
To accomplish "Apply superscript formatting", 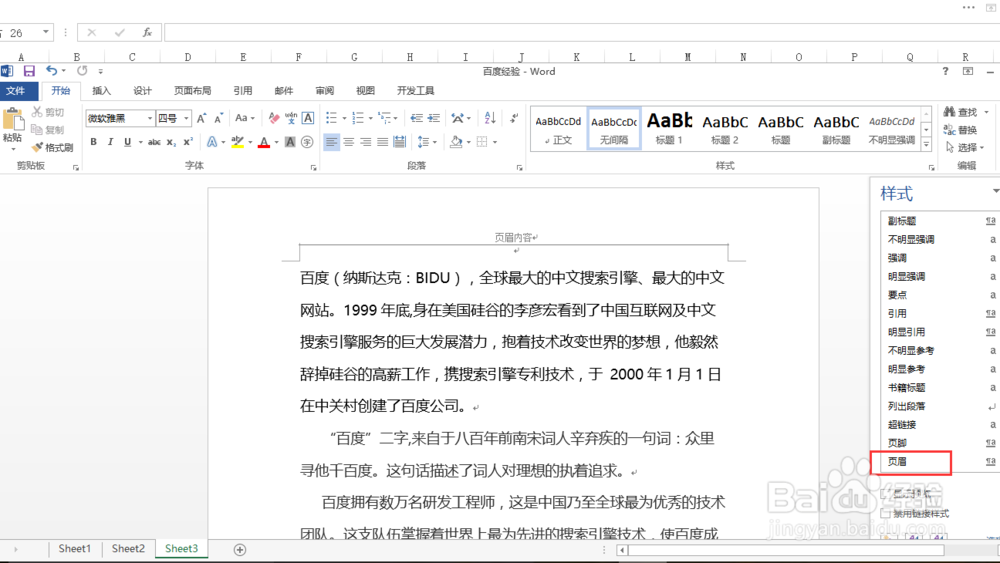I will [x=188, y=142].
